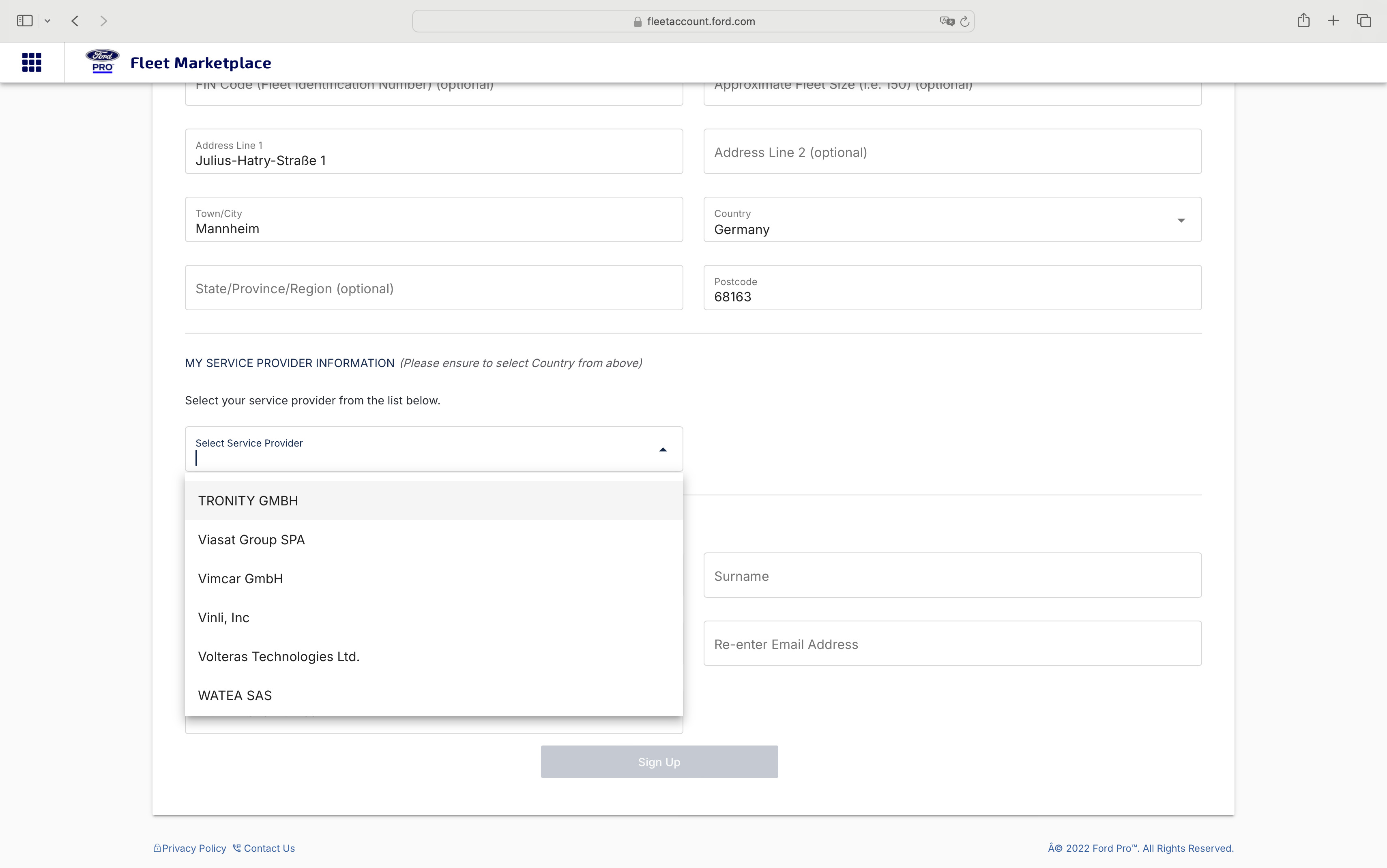Select TRONITY GMBH from the list

tap(434, 501)
